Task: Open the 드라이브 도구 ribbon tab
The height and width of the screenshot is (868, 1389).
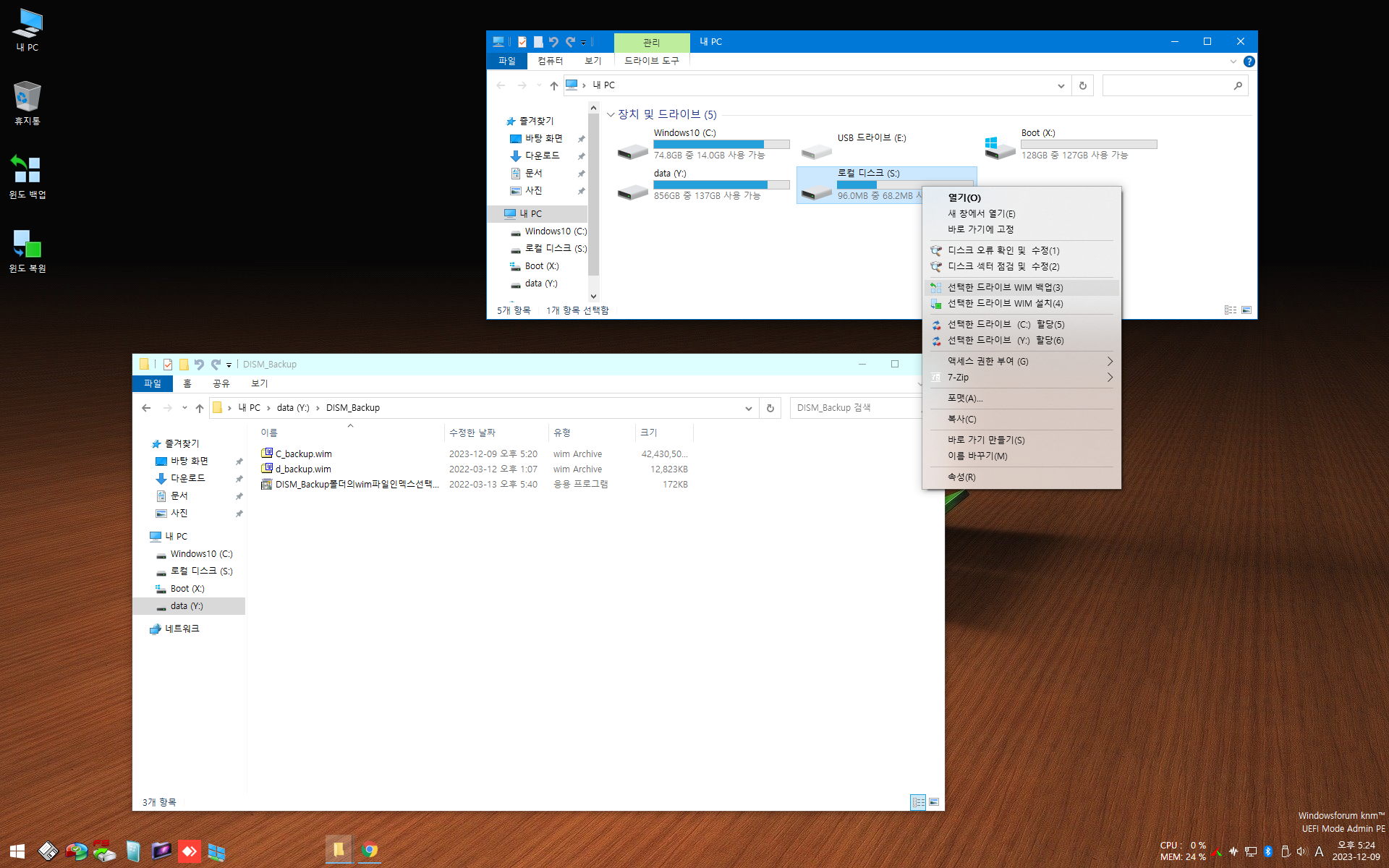Action: pos(651,61)
